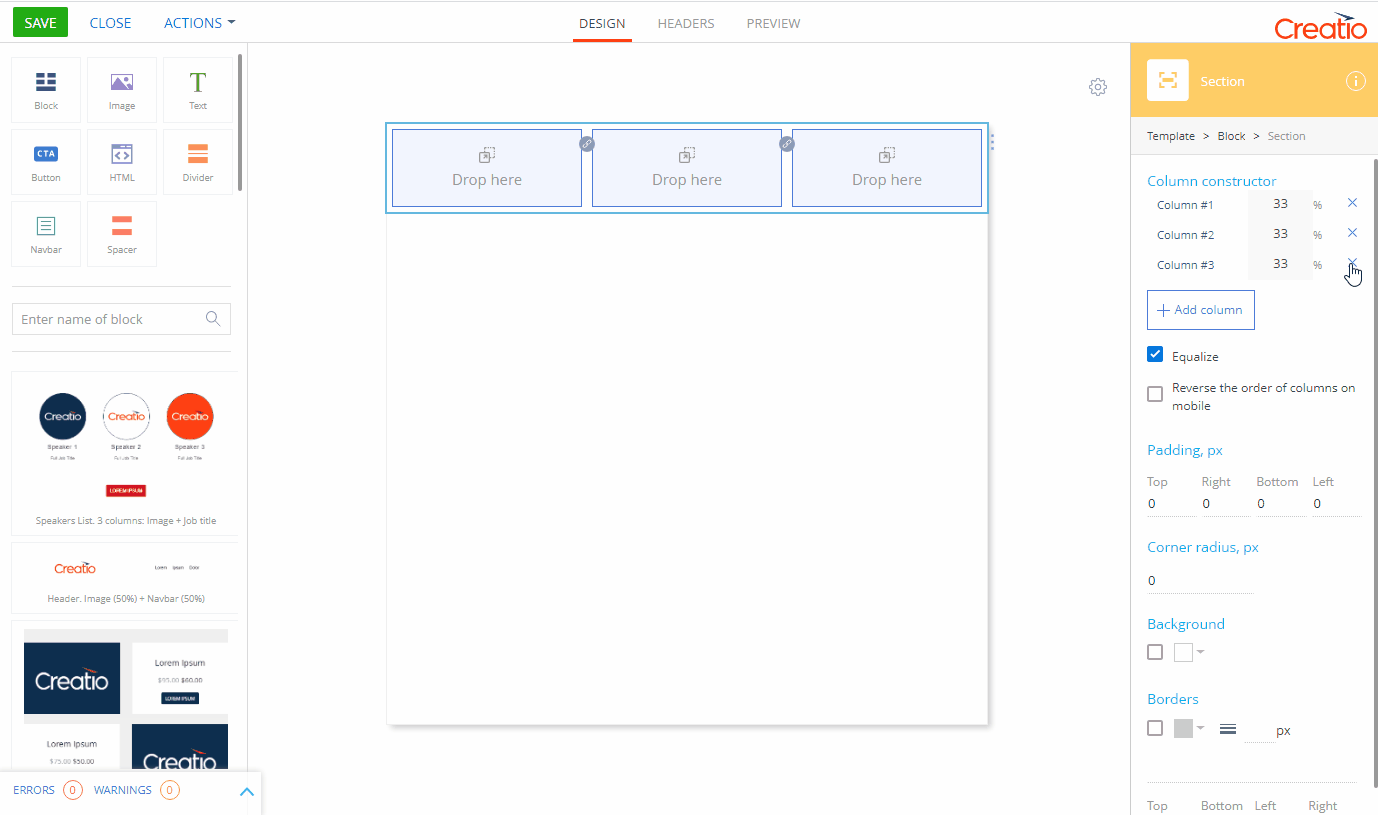Click the Section icon in the yellow header
Image resolution: width=1378 pixels, height=815 pixels.
click(1168, 81)
